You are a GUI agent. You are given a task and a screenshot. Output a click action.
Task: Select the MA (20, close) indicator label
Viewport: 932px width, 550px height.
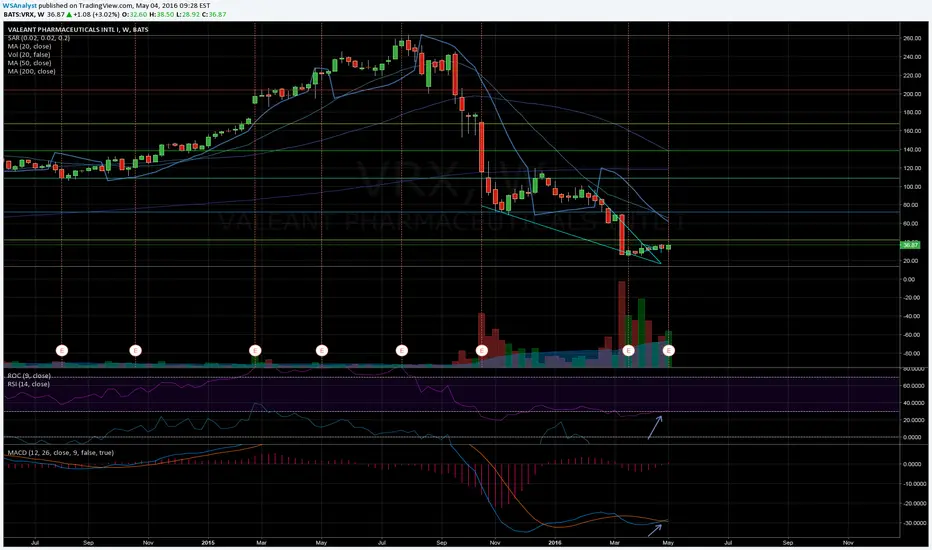pyautogui.click(x=29, y=46)
